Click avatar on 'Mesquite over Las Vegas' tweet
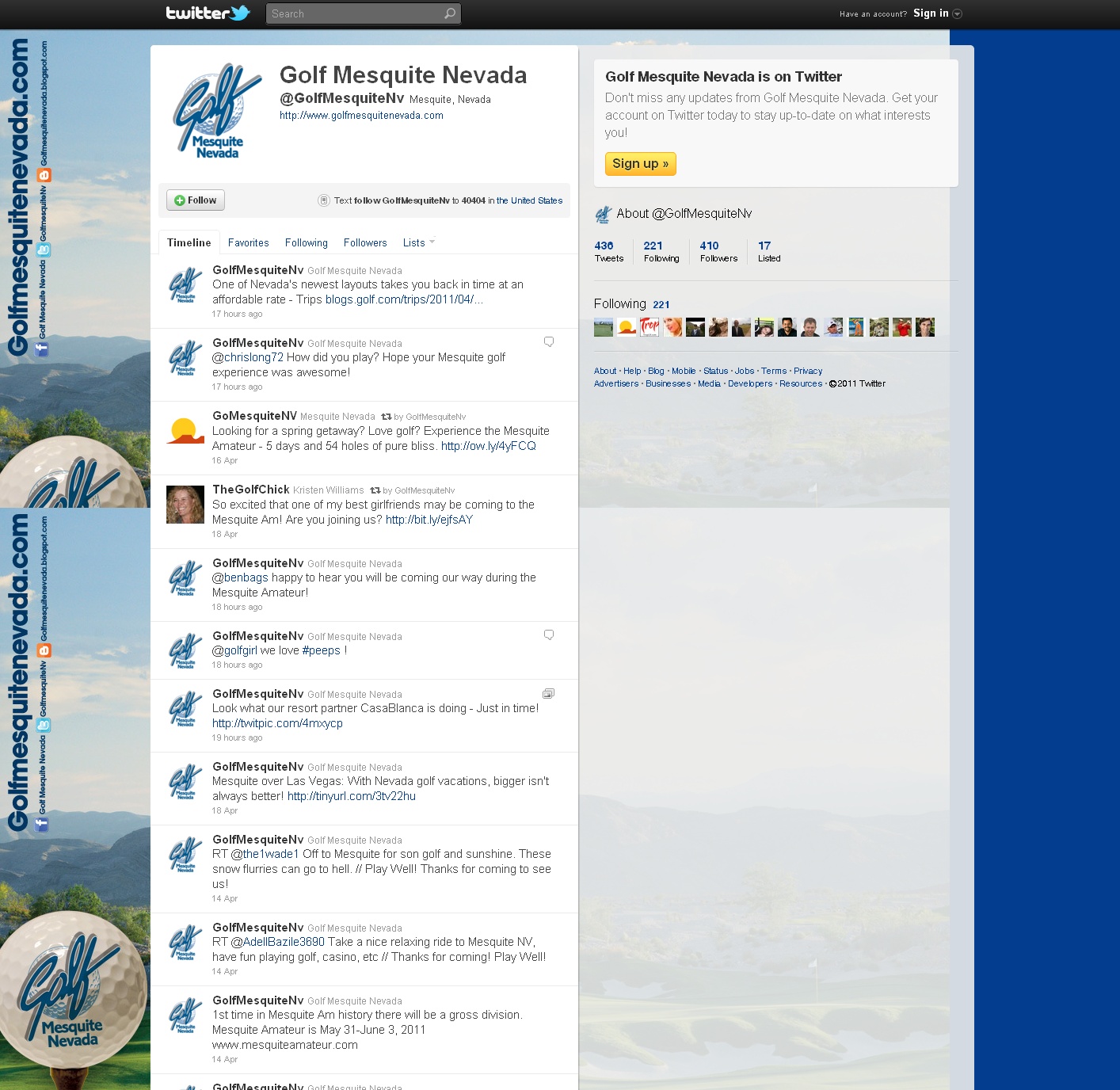This screenshot has height=1090, width=1120. tap(185, 782)
